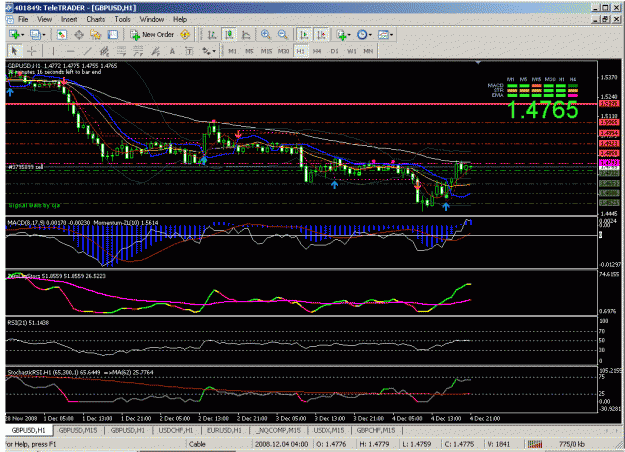Click the 1.4765 price display
Viewport: 625px width, 452px height.
pos(542,110)
